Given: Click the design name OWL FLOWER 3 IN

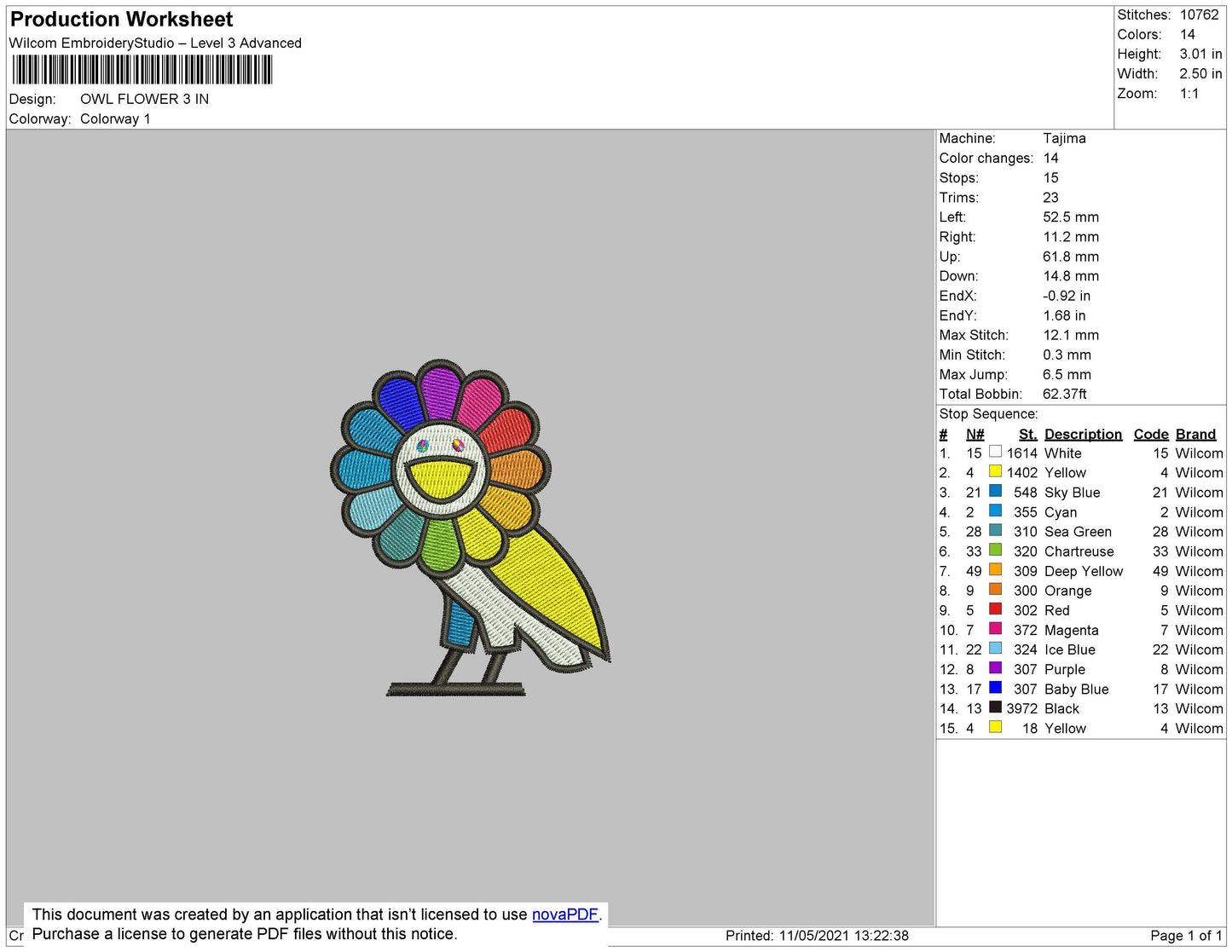Looking at the screenshot, I should [144, 99].
